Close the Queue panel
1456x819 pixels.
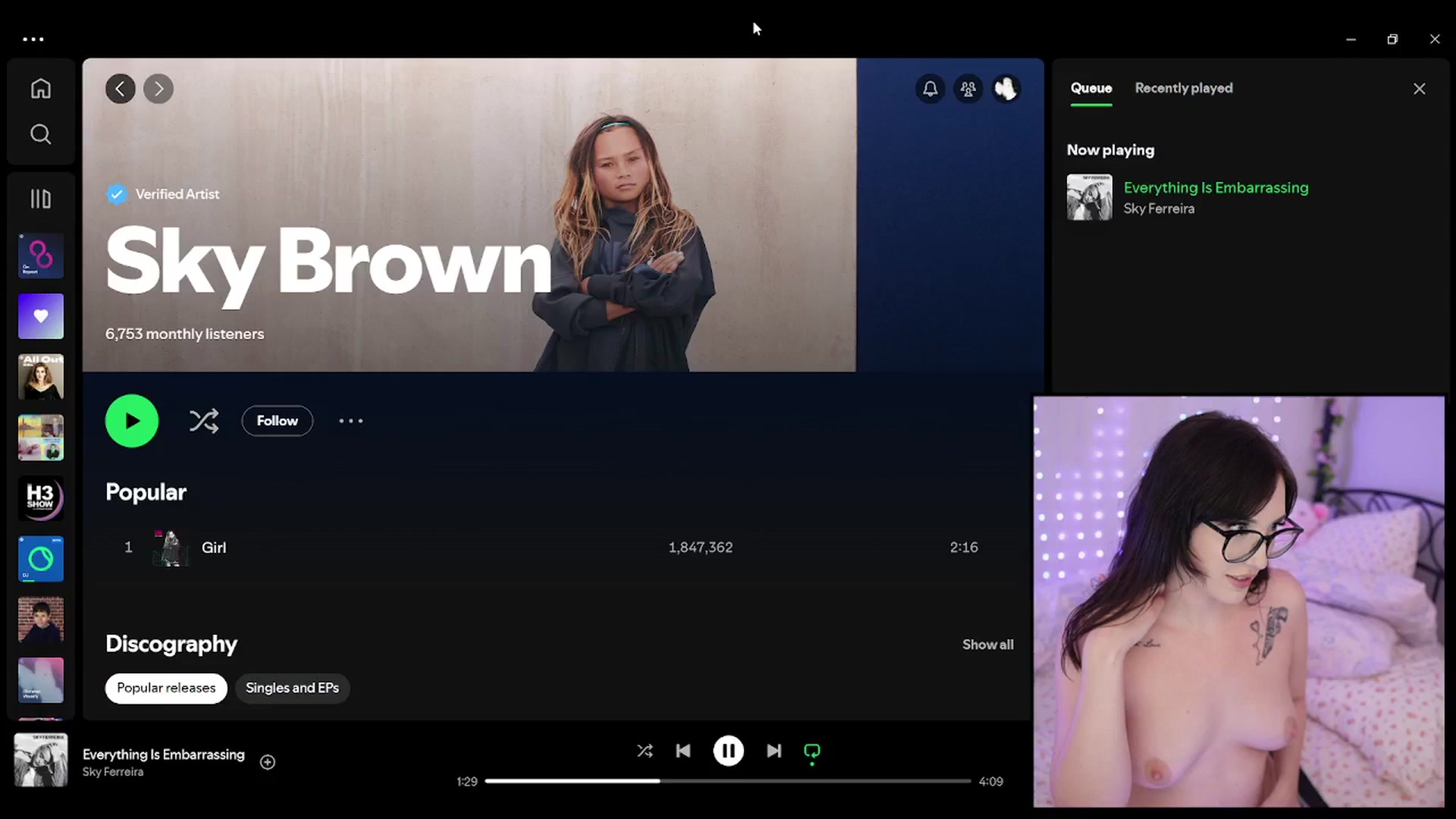pyautogui.click(x=1420, y=89)
